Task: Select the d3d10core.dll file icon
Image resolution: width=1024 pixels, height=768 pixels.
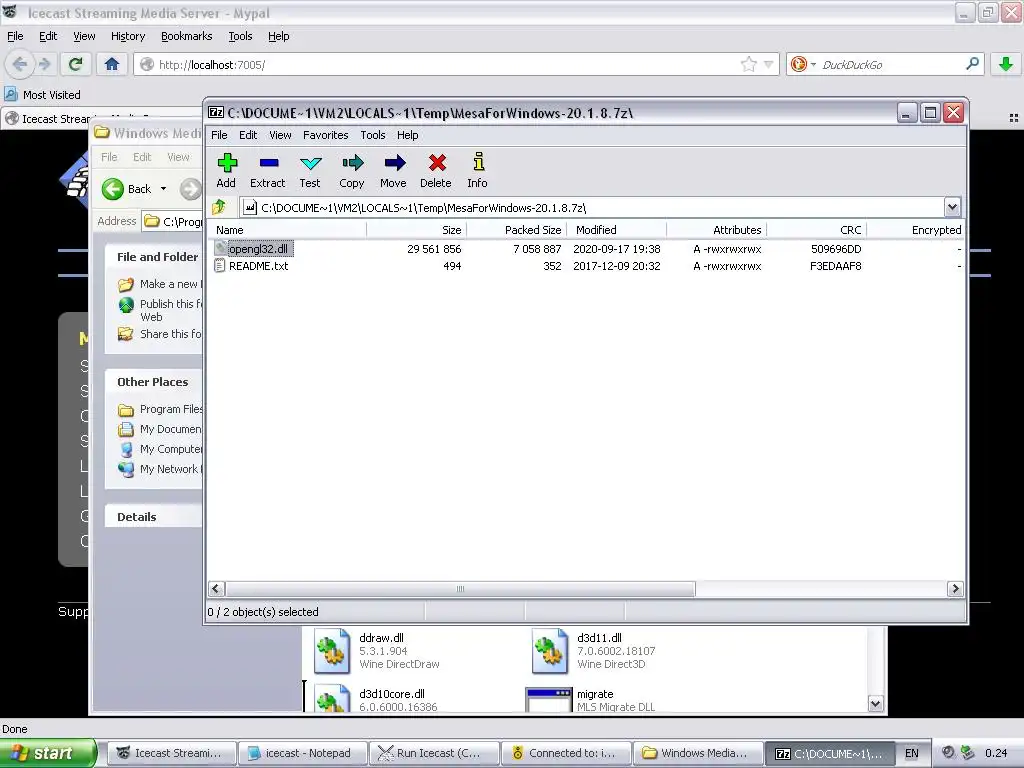Action: click(332, 699)
